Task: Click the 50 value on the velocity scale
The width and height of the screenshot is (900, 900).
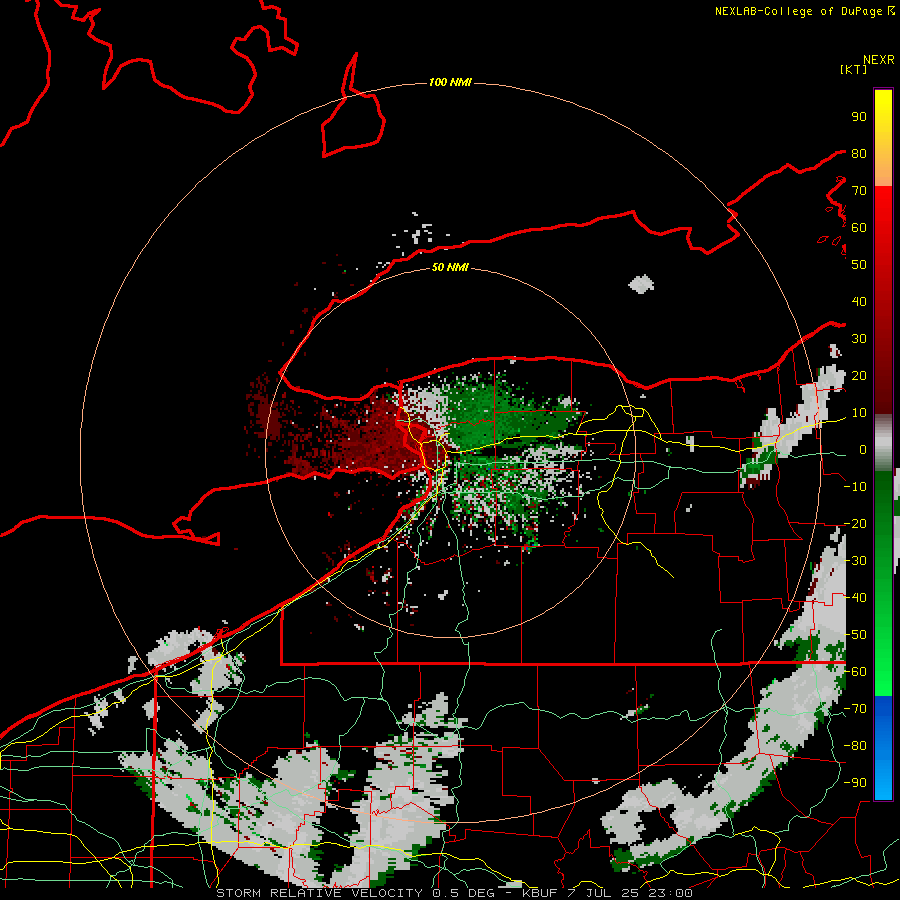Action: [859, 265]
